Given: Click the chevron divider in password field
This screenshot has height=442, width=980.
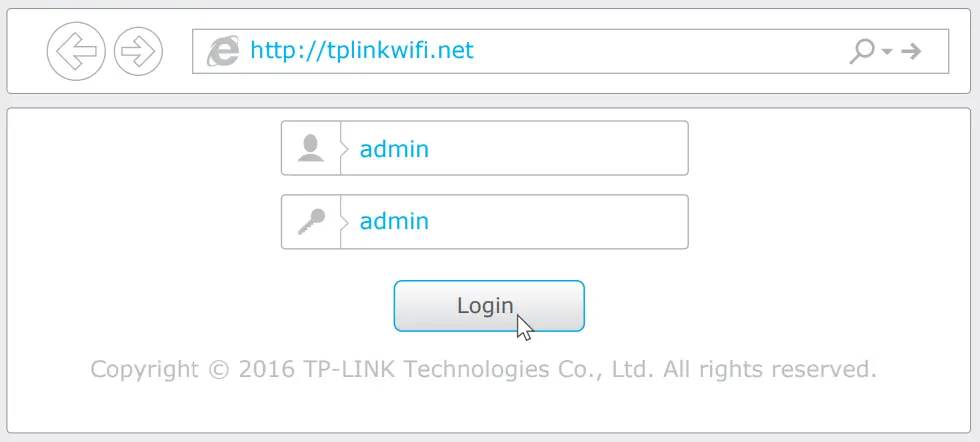Looking at the screenshot, I should tap(343, 222).
